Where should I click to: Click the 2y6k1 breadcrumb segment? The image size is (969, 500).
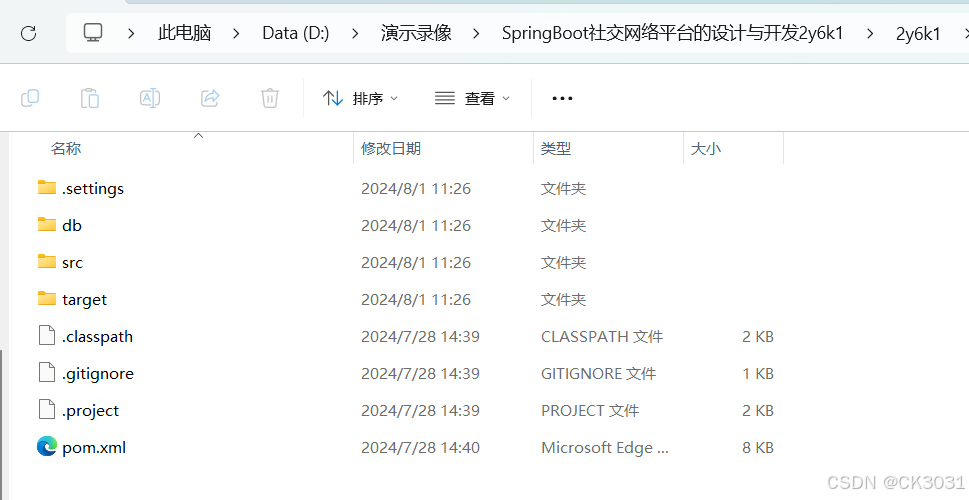(918, 33)
